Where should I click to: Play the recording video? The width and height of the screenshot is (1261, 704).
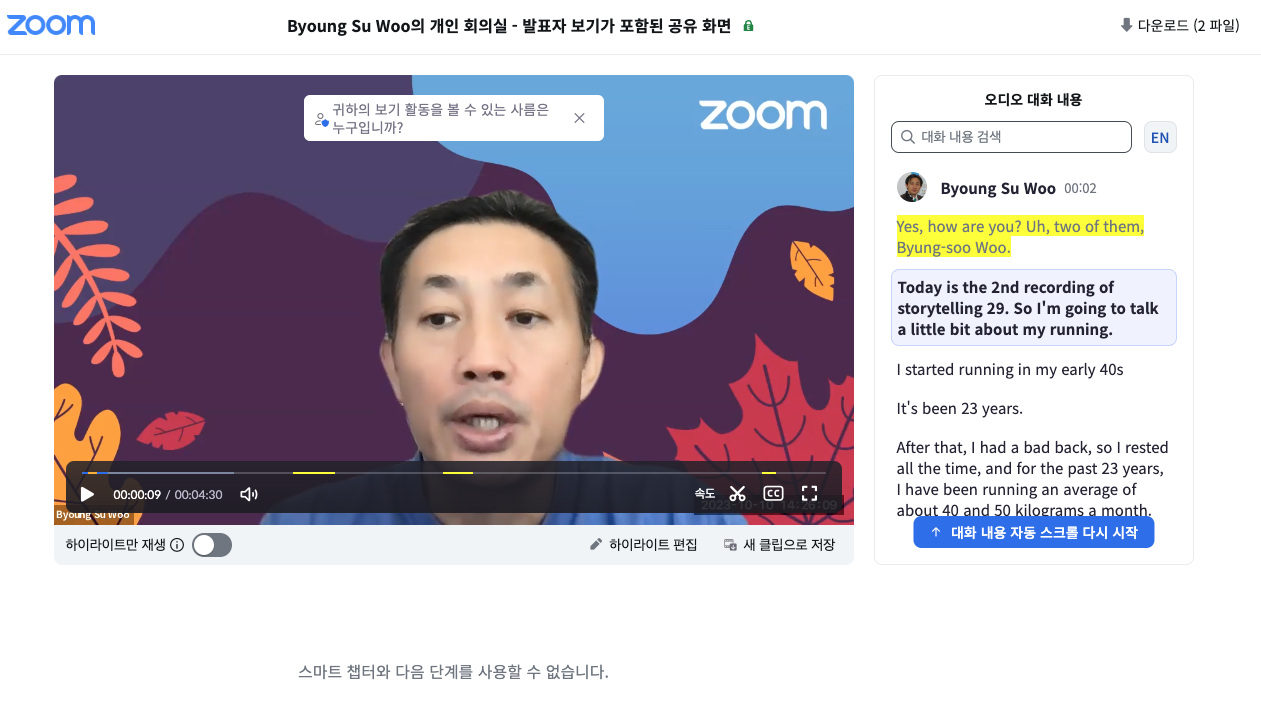tap(88, 494)
